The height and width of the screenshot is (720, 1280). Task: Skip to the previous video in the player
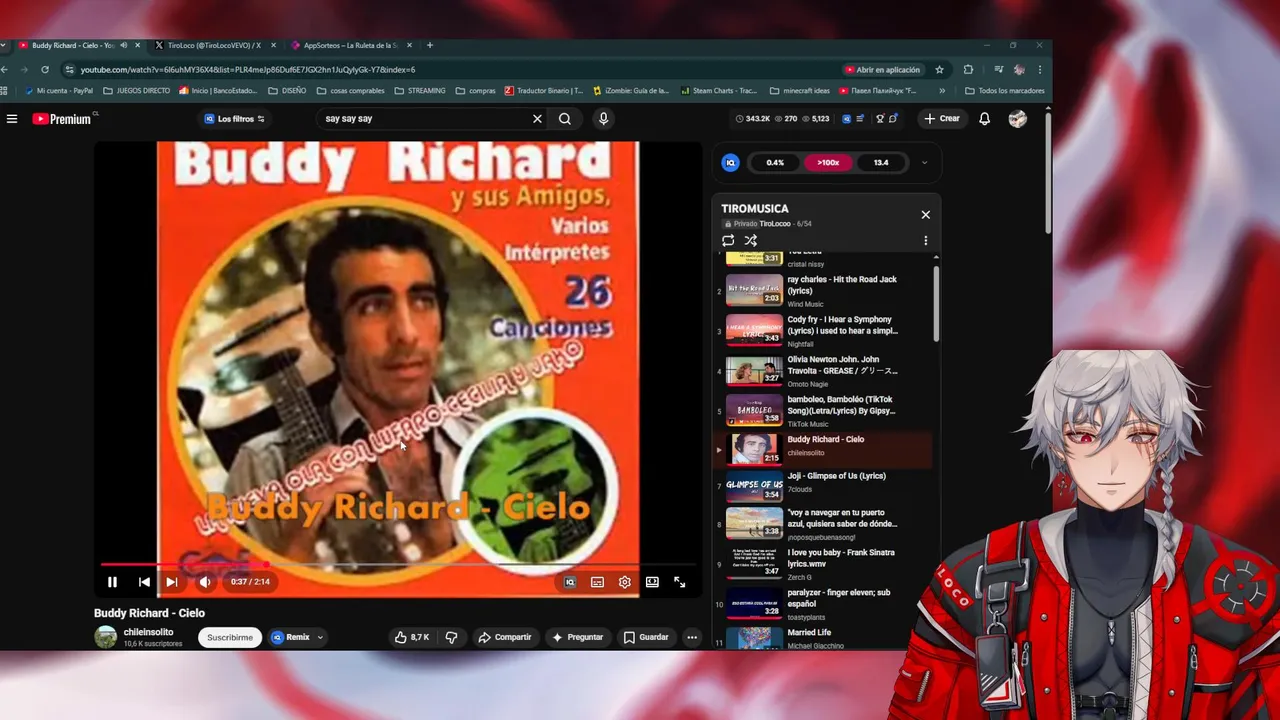[x=144, y=582]
